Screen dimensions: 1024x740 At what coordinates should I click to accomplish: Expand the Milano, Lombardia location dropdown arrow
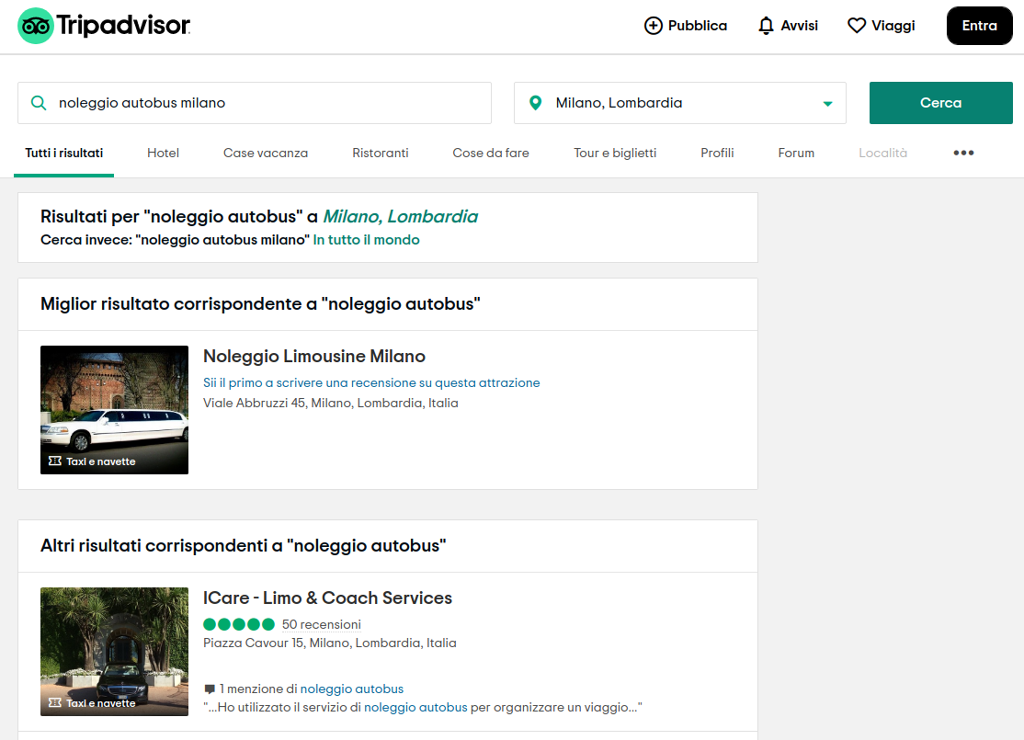point(827,104)
